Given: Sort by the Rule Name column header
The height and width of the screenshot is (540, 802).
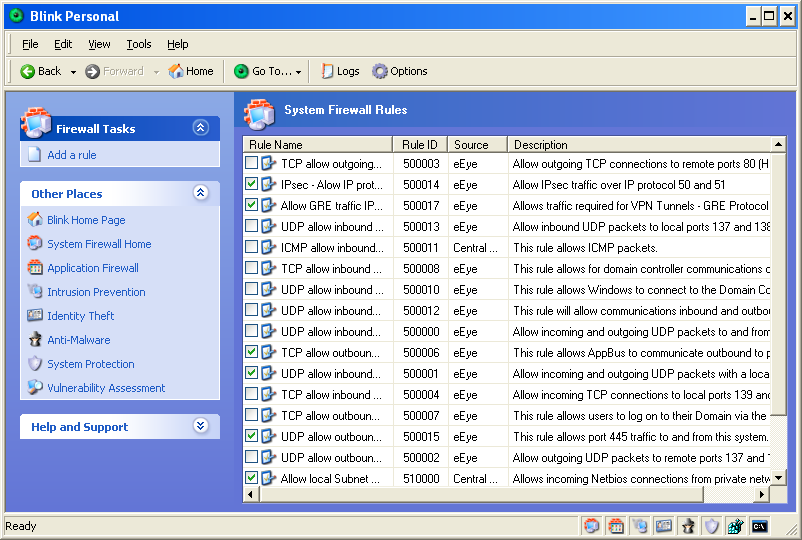Looking at the screenshot, I should pyautogui.click(x=318, y=145).
